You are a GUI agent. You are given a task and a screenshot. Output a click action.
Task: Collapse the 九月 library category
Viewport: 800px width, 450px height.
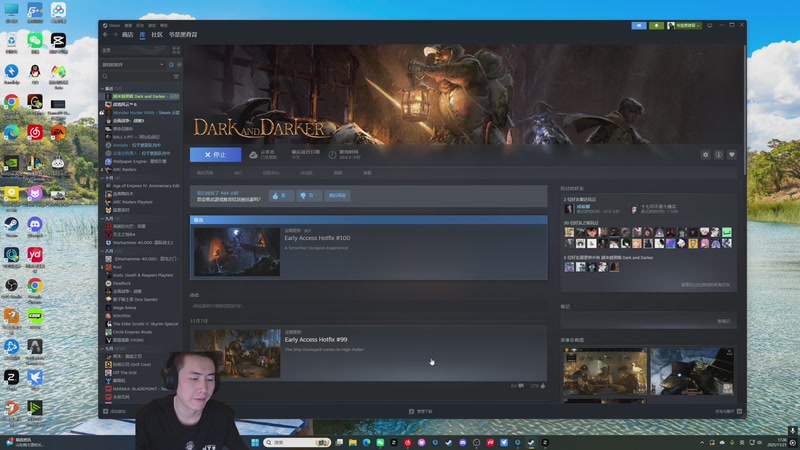(x=102, y=218)
